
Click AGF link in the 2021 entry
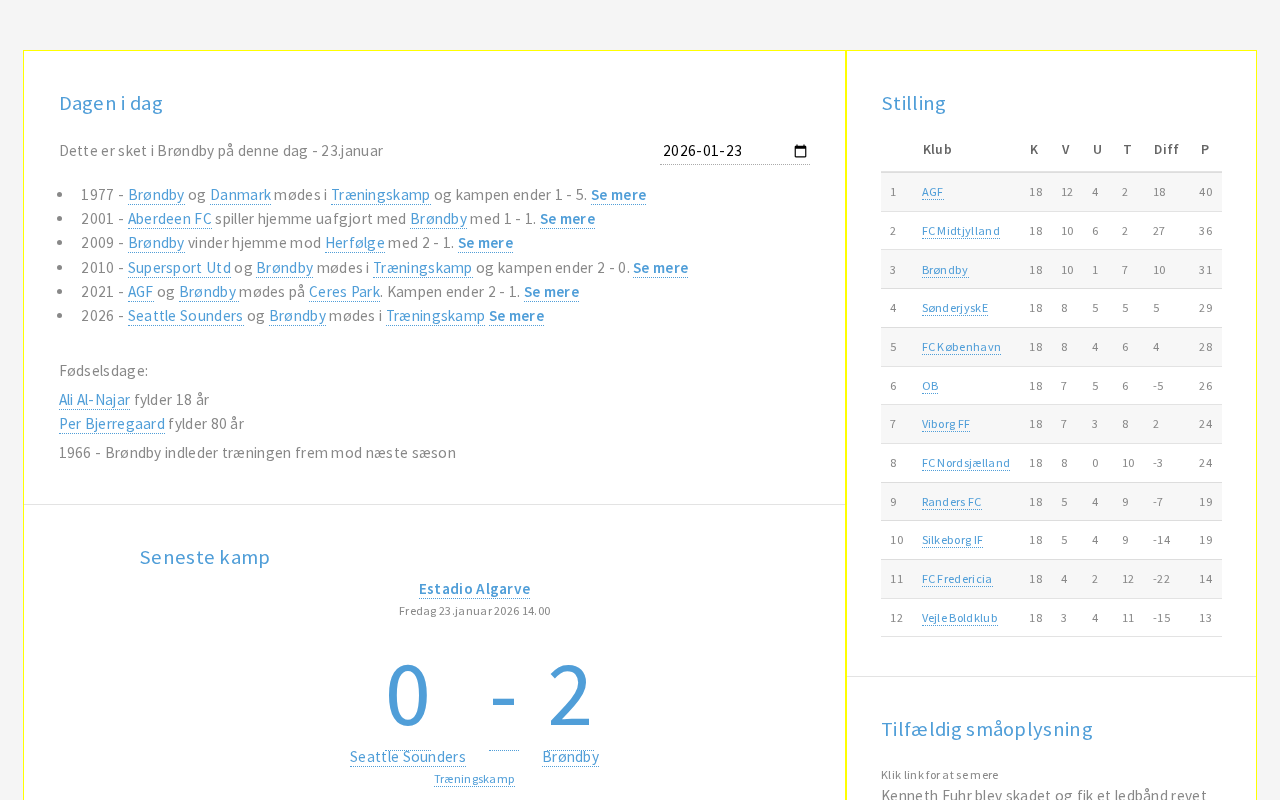click(x=141, y=292)
